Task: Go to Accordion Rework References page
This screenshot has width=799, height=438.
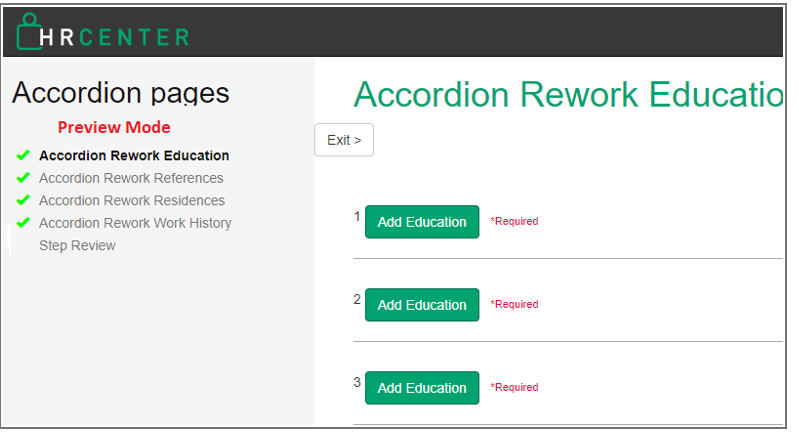Action: tap(131, 178)
